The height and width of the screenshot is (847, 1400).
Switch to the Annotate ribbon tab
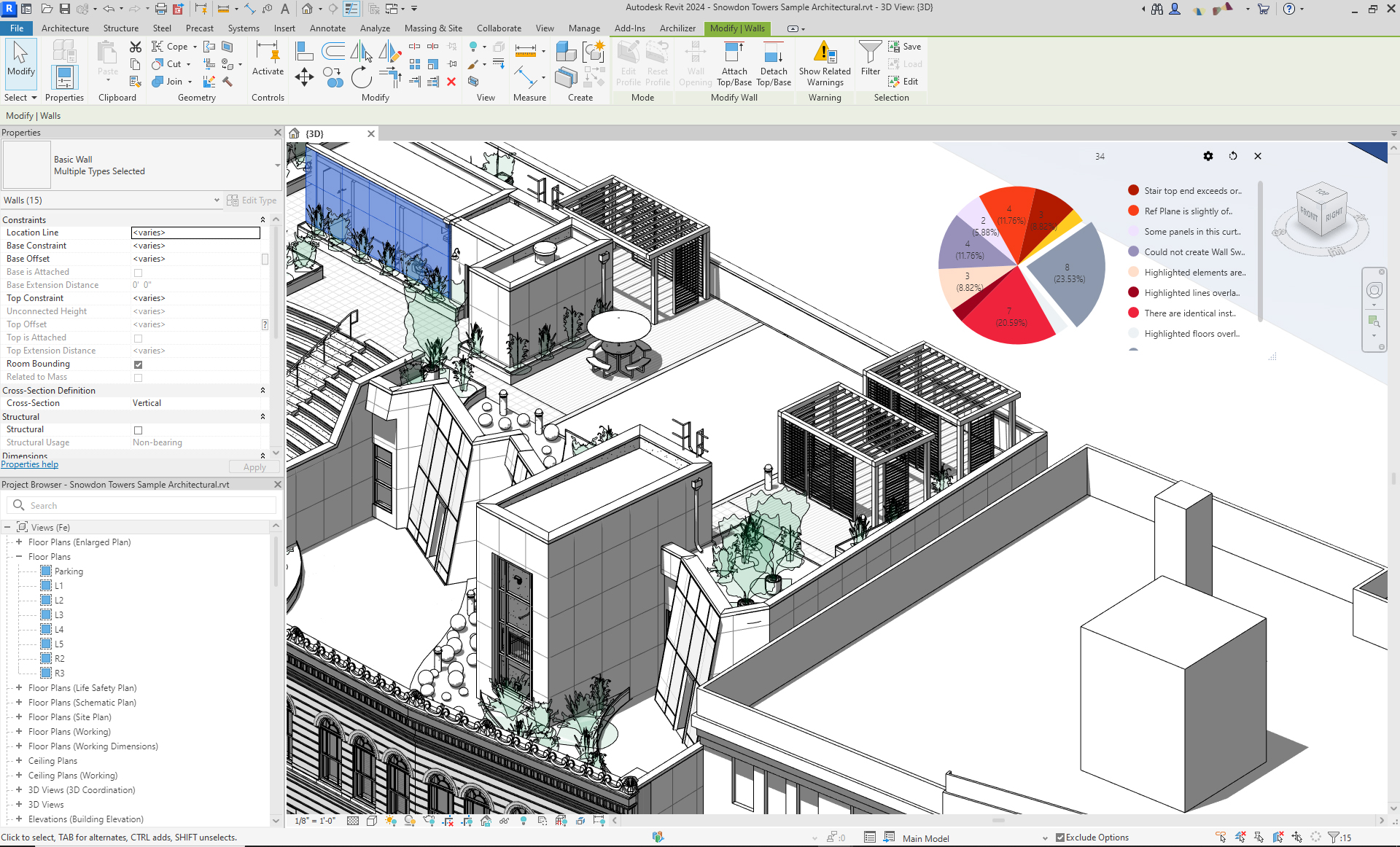click(327, 28)
